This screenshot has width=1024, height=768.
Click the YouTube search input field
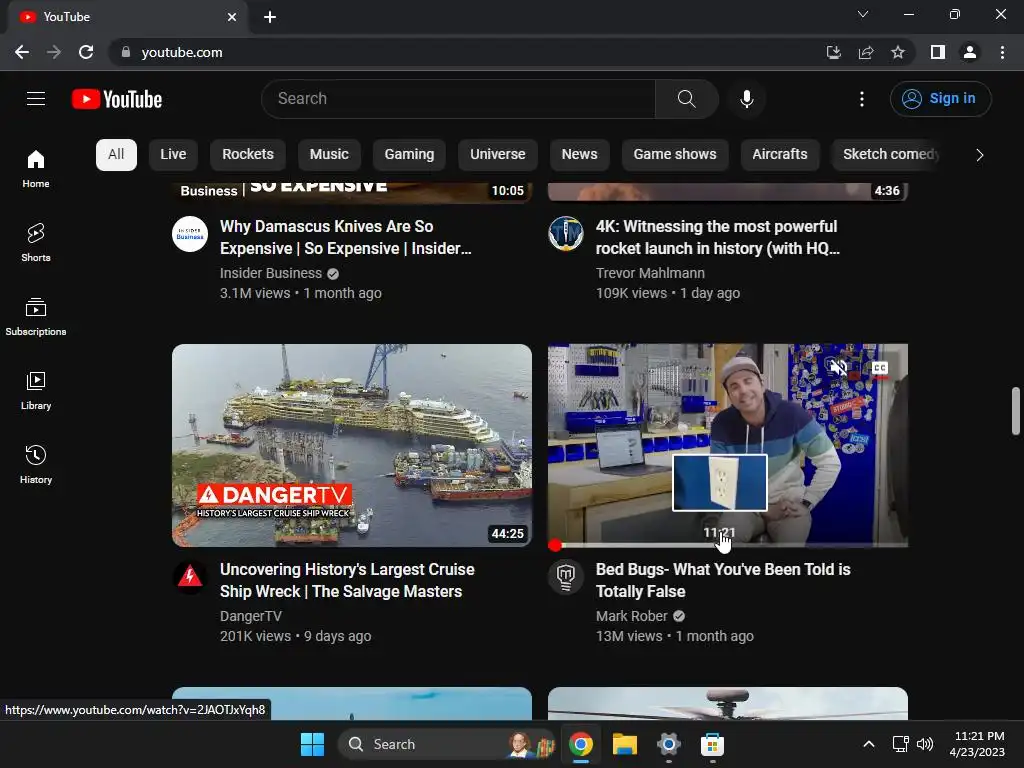coord(458,99)
